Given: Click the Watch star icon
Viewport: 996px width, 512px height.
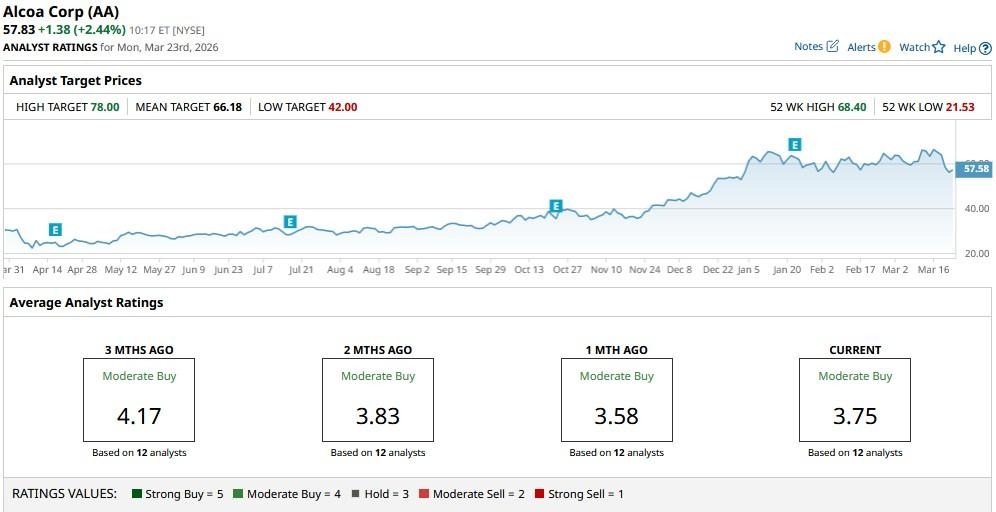Looking at the screenshot, I should click(x=939, y=47).
